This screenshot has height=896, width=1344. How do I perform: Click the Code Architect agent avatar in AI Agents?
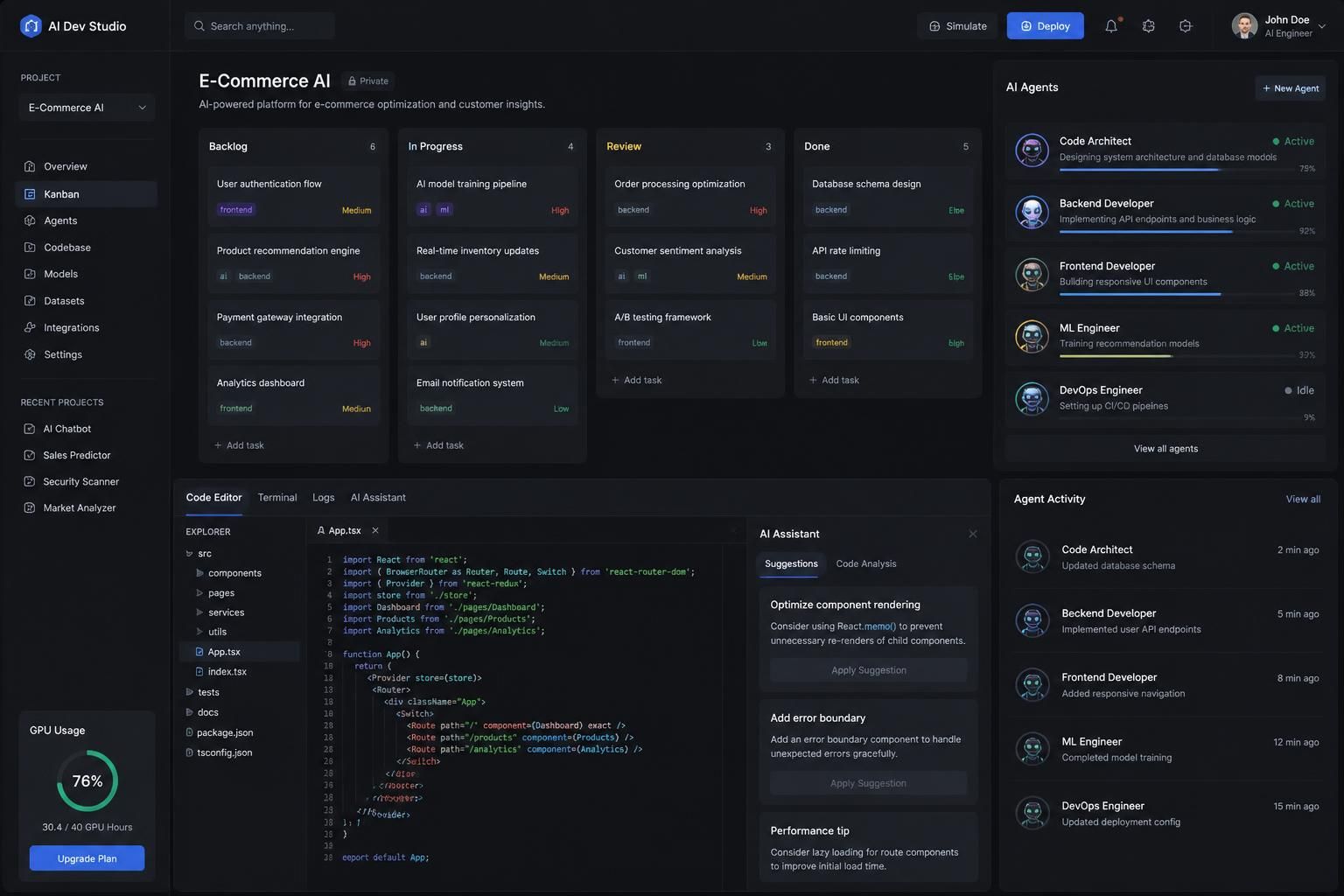(x=1032, y=150)
